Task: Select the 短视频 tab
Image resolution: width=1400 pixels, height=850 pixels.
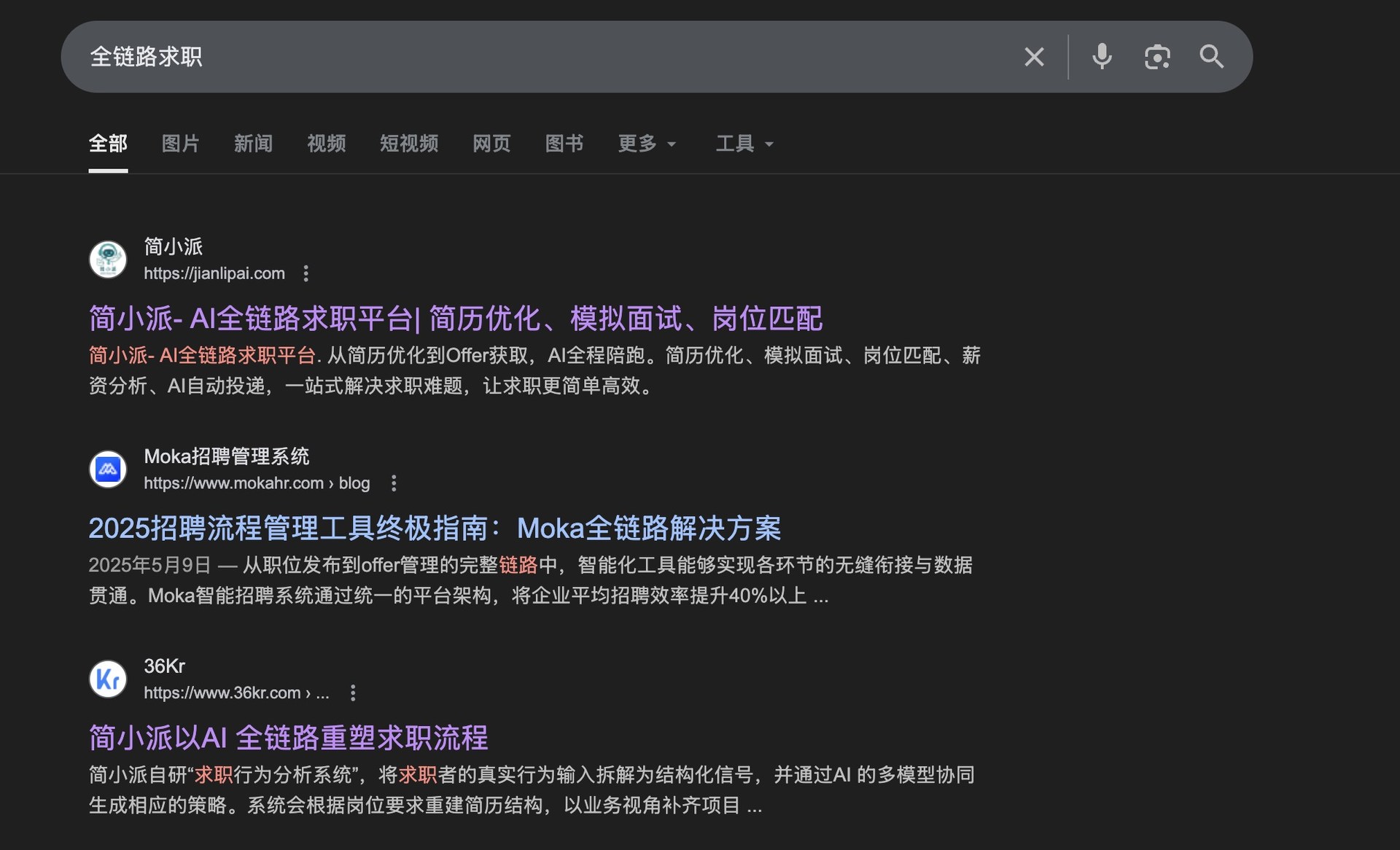Action: tap(408, 144)
